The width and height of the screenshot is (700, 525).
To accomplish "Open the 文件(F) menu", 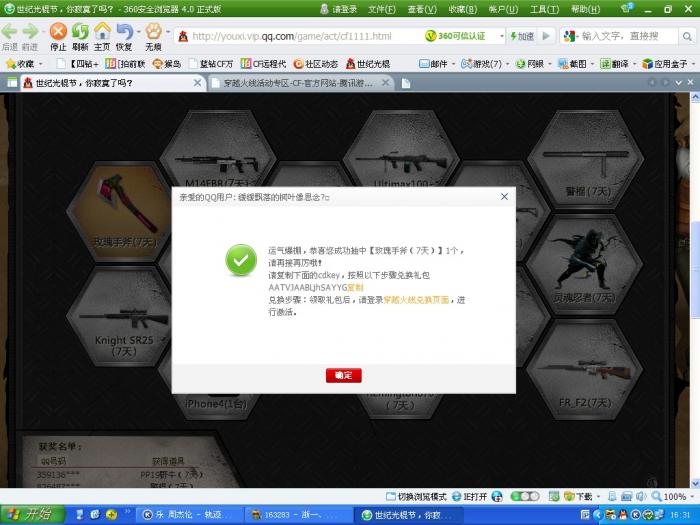I will point(382,9).
